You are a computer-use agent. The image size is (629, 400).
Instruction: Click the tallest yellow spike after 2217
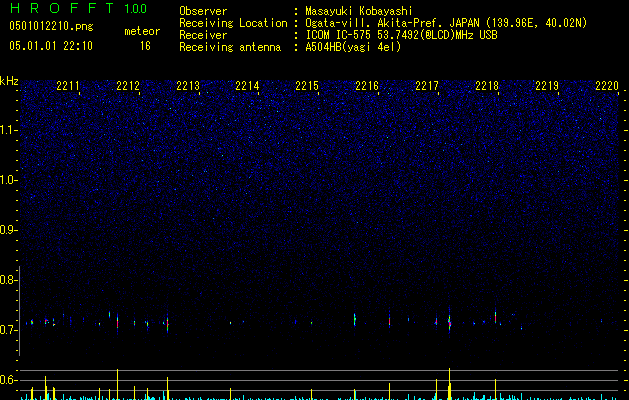pyautogui.click(x=450, y=384)
